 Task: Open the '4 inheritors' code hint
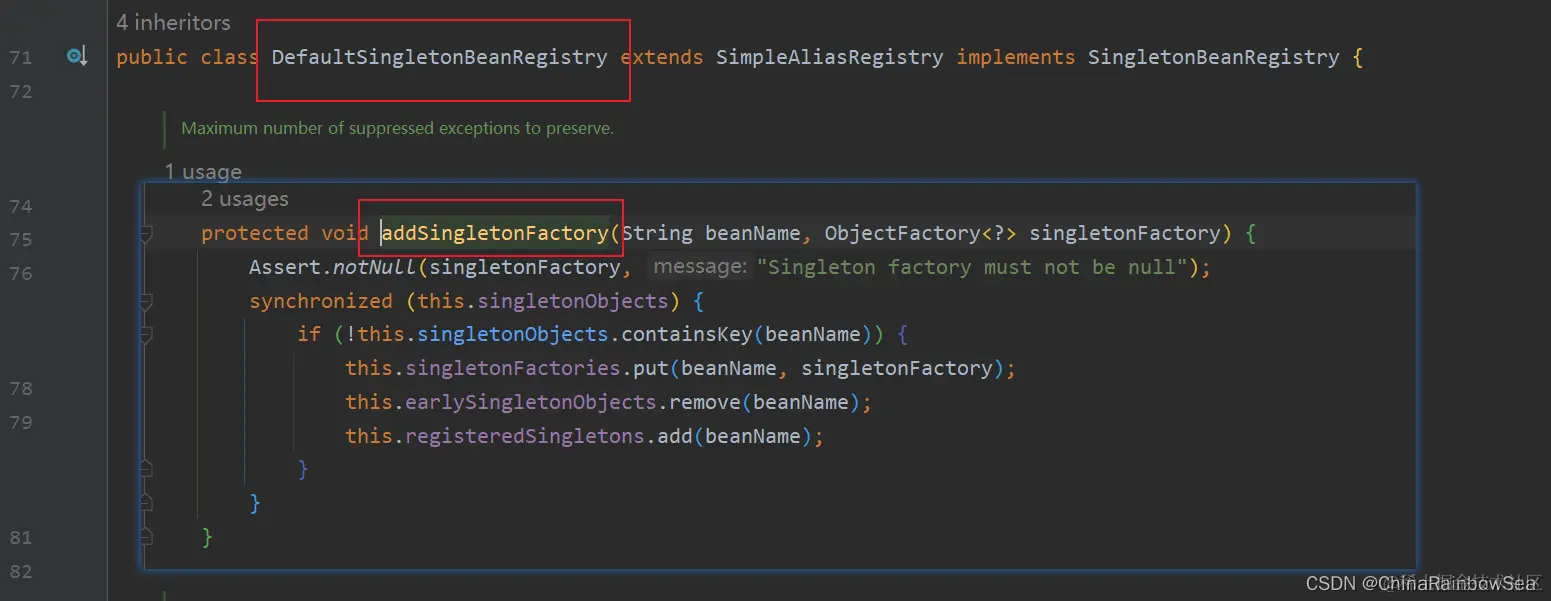(173, 22)
